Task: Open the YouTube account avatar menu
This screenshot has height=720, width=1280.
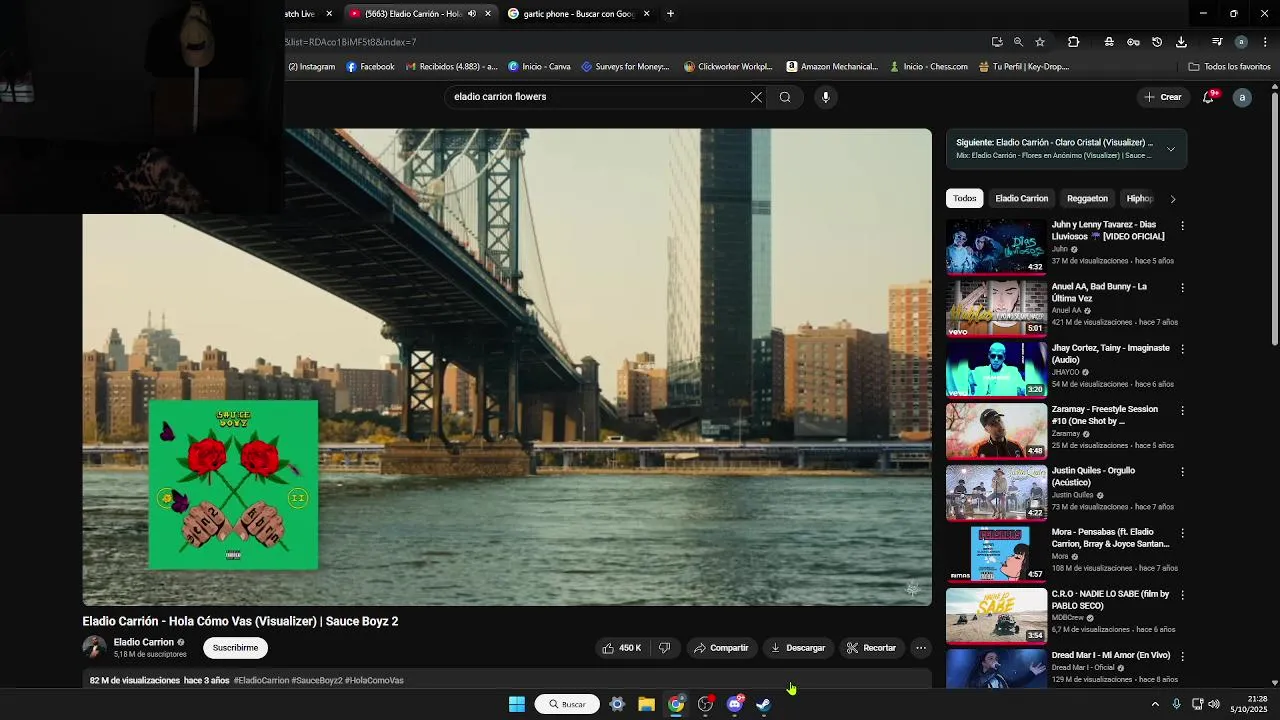Action: [x=1242, y=97]
